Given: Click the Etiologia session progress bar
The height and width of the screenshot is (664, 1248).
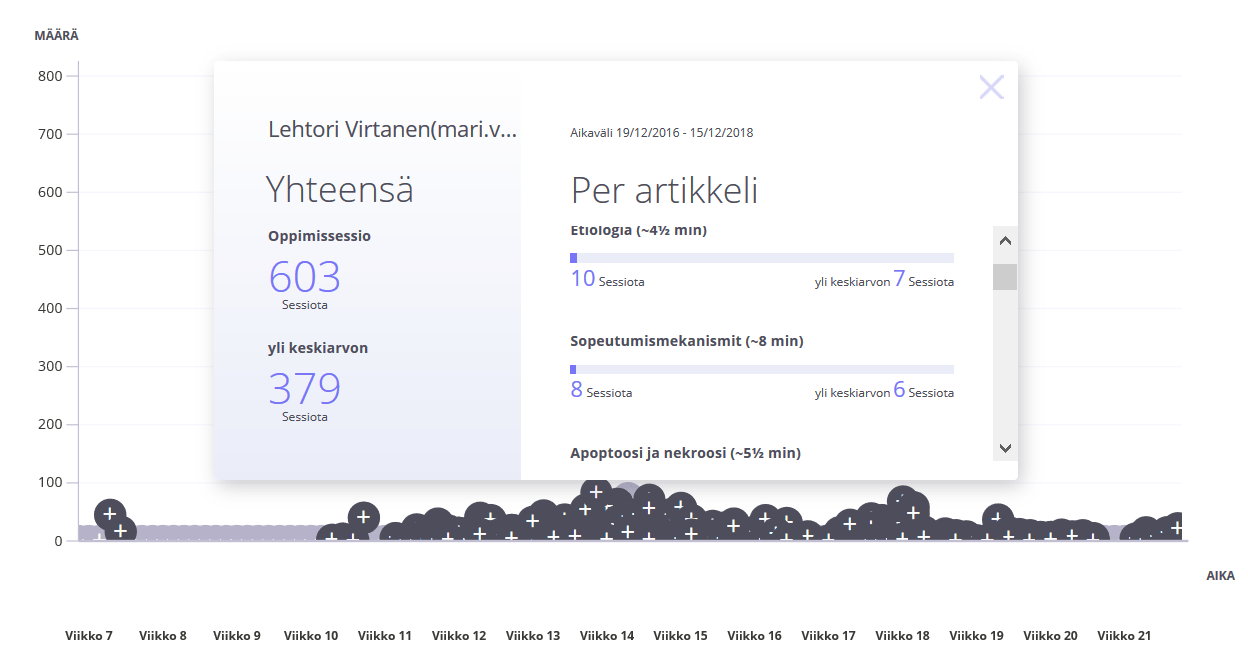Looking at the screenshot, I should coord(761,258).
